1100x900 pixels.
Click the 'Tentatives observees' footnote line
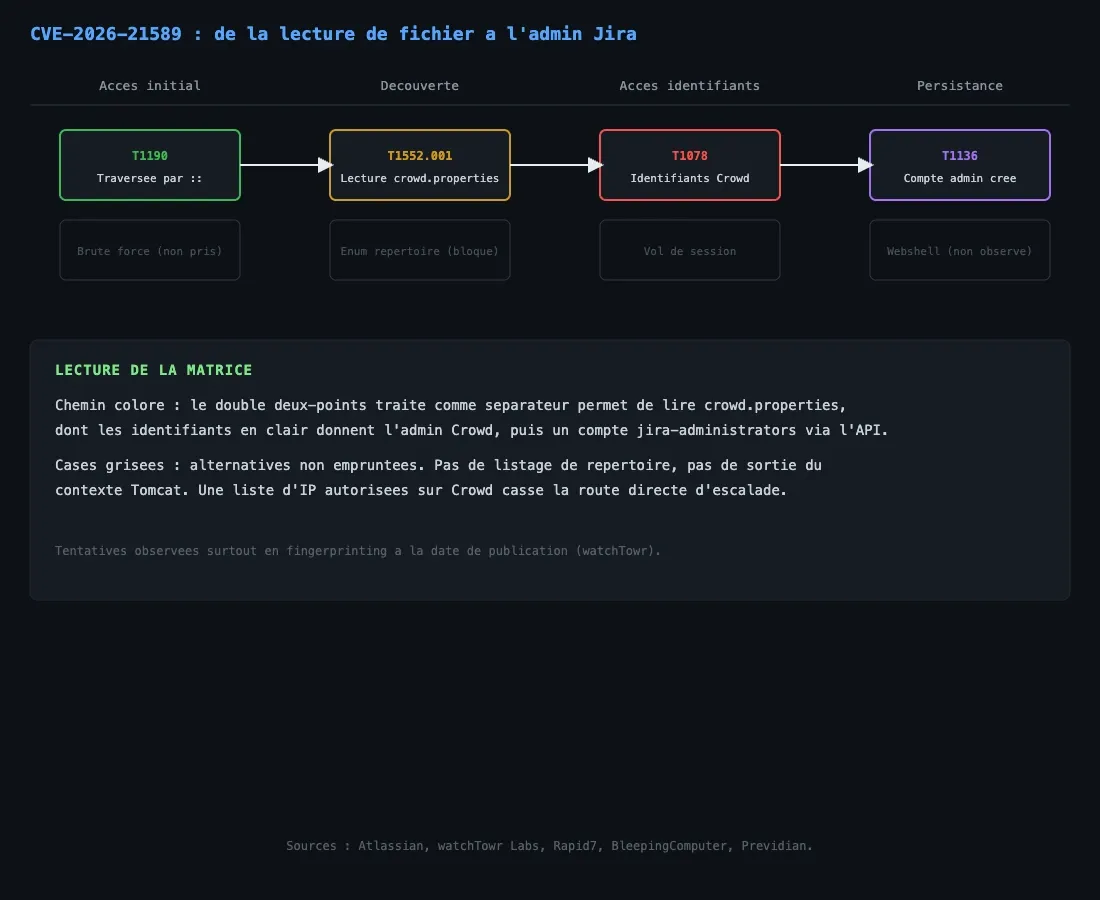click(x=358, y=551)
